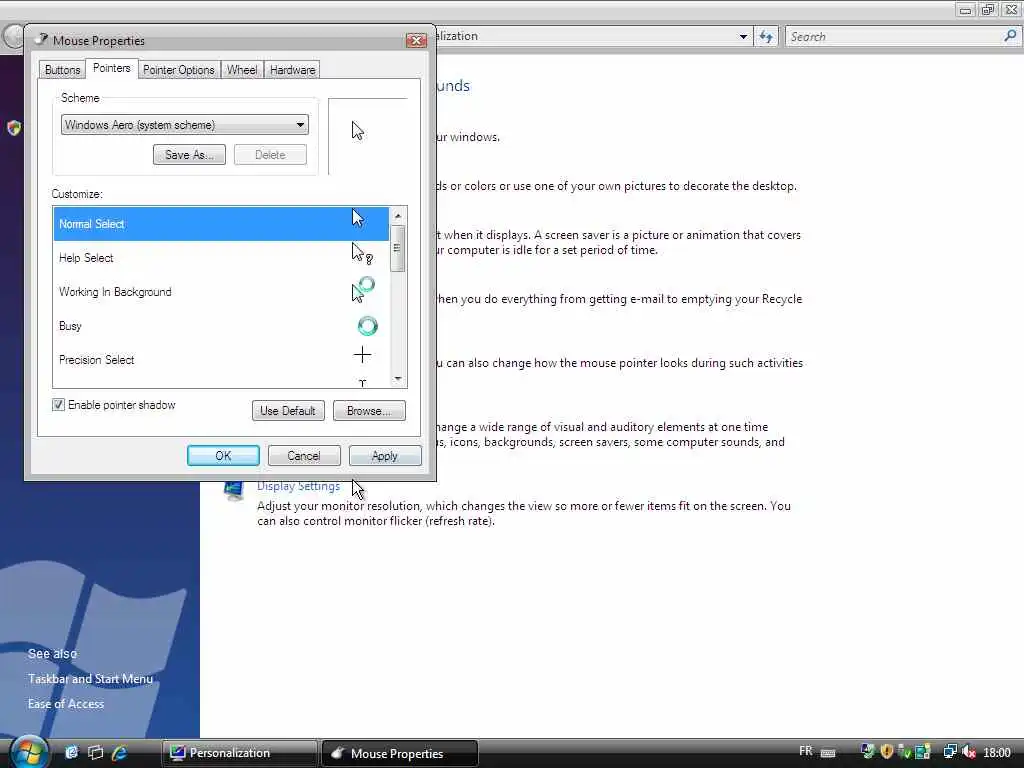This screenshot has height=768, width=1024.
Task: Open Display Settings link in Personalization window
Action: tap(298, 486)
